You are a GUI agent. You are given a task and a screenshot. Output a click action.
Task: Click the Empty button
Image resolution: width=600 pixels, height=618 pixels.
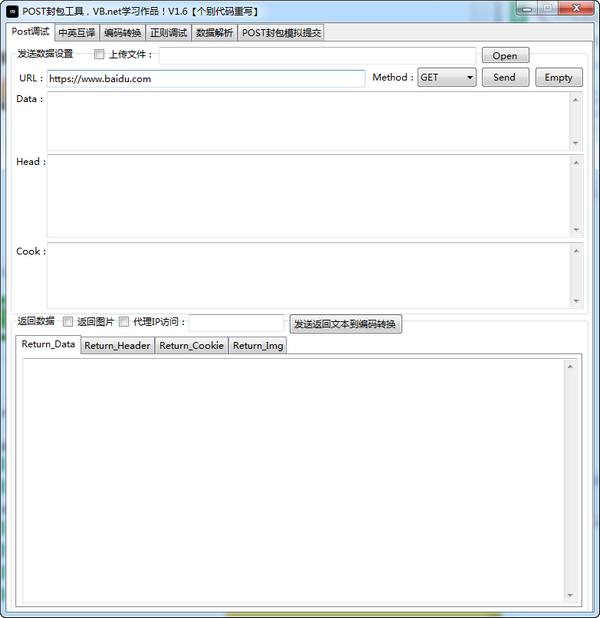558,78
